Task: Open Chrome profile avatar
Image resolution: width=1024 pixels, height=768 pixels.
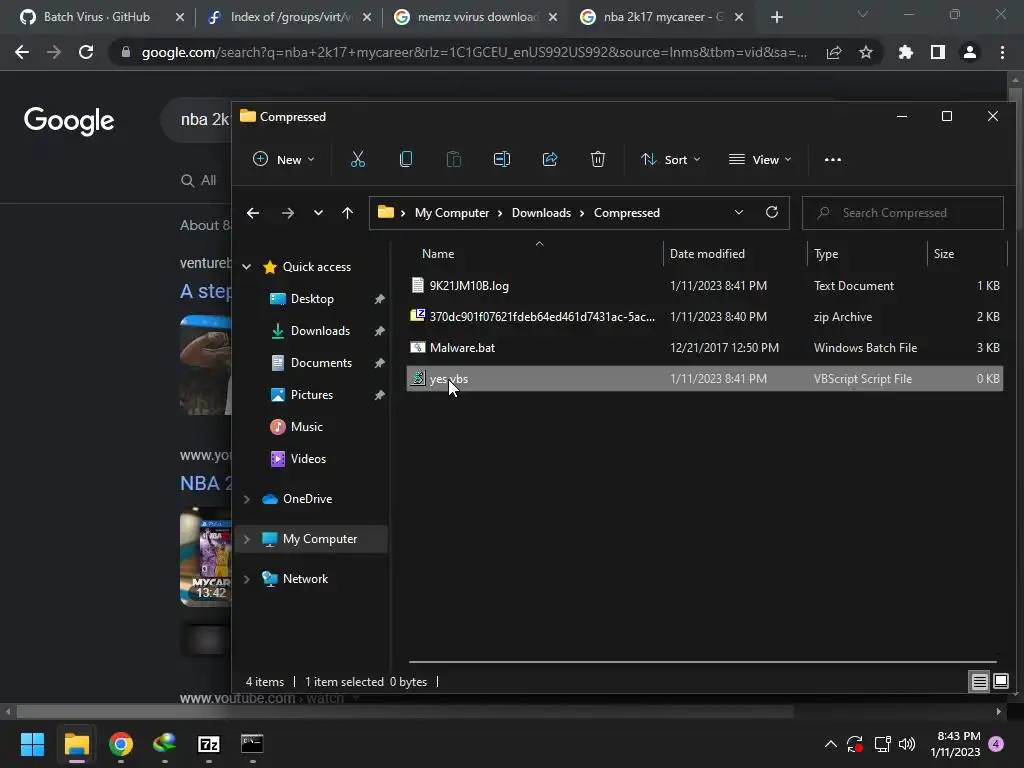Action: pyautogui.click(x=970, y=52)
